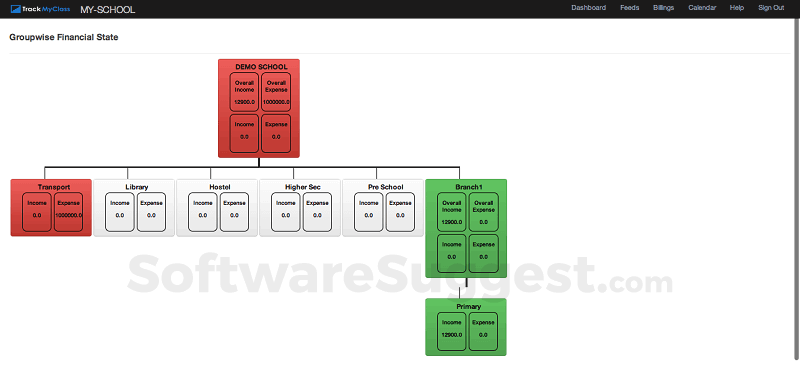The height and width of the screenshot is (372, 800).
Task: Click the Hostel group box
Action: (x=217, y=208)
